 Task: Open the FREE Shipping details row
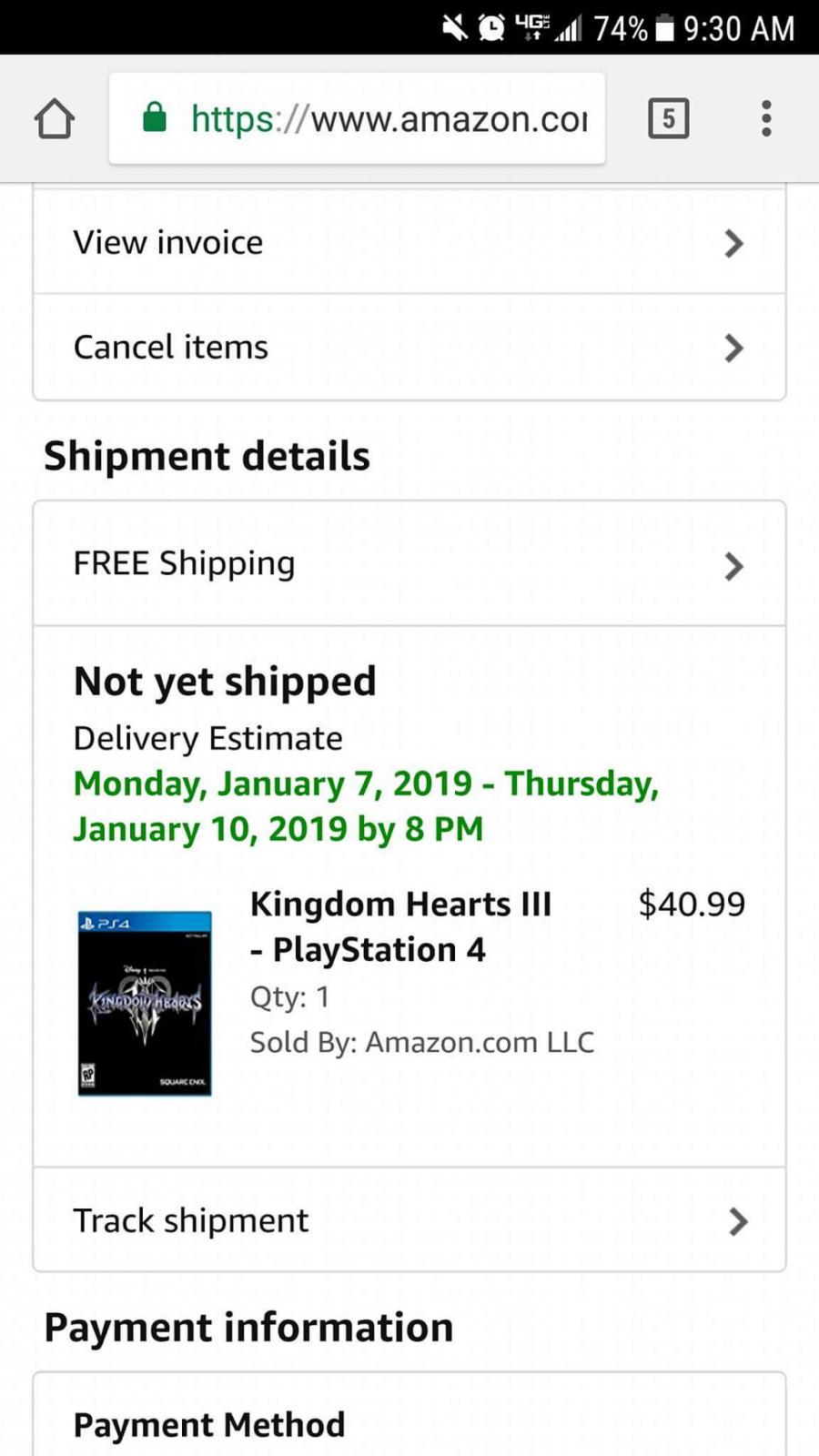[x=185, y=564]
